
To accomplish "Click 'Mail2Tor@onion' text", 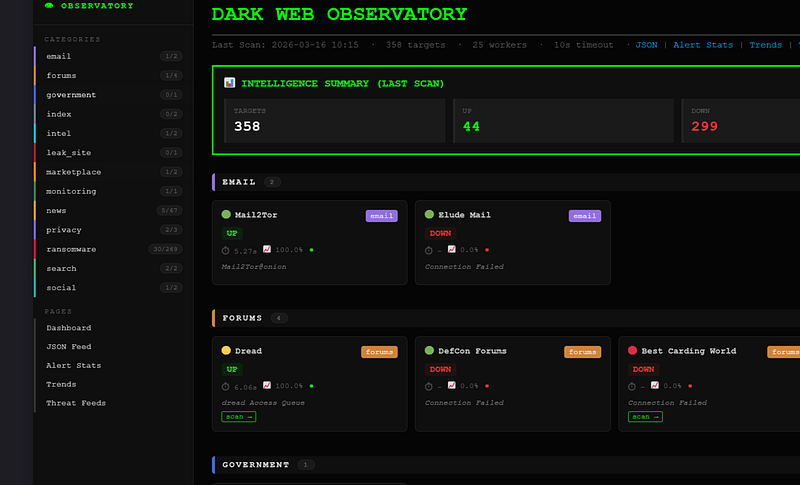I will coord(254,267).
